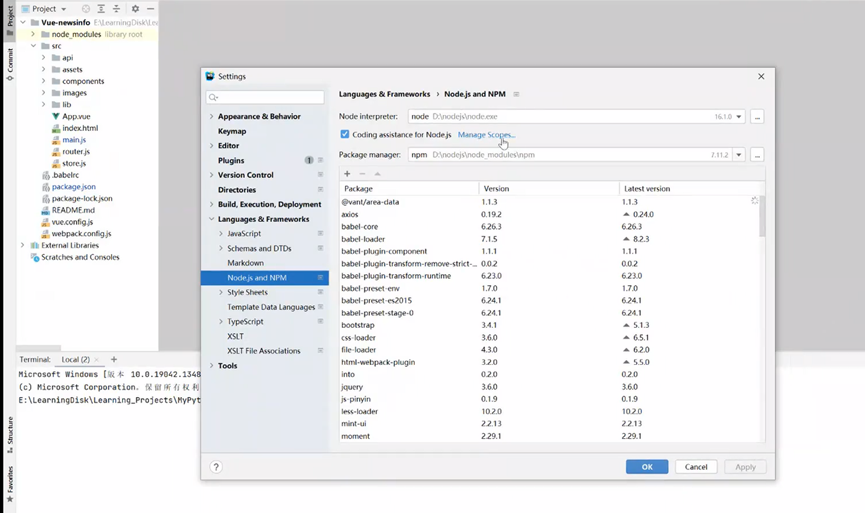
Task: Remove package with minus icon
Action: [362, 174]
